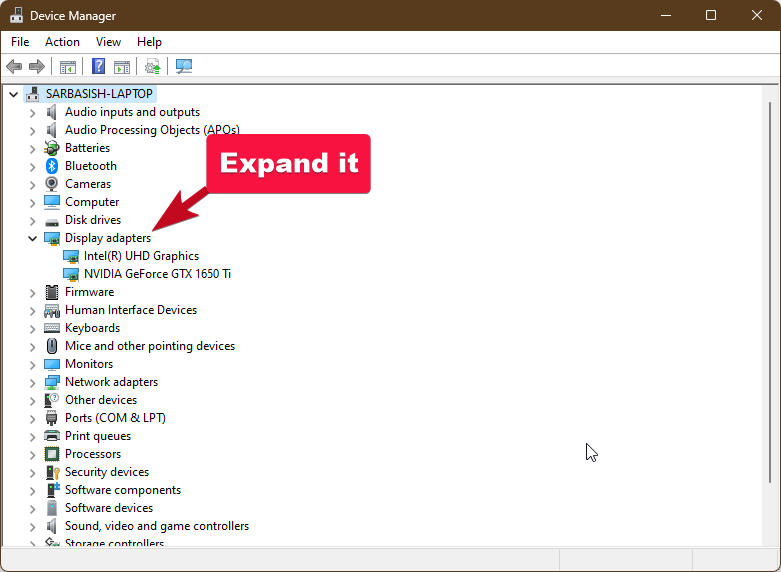Viewport: 781px width, 572px height.
Task: Click the Monitors category icon
Action: click(52, 364)
